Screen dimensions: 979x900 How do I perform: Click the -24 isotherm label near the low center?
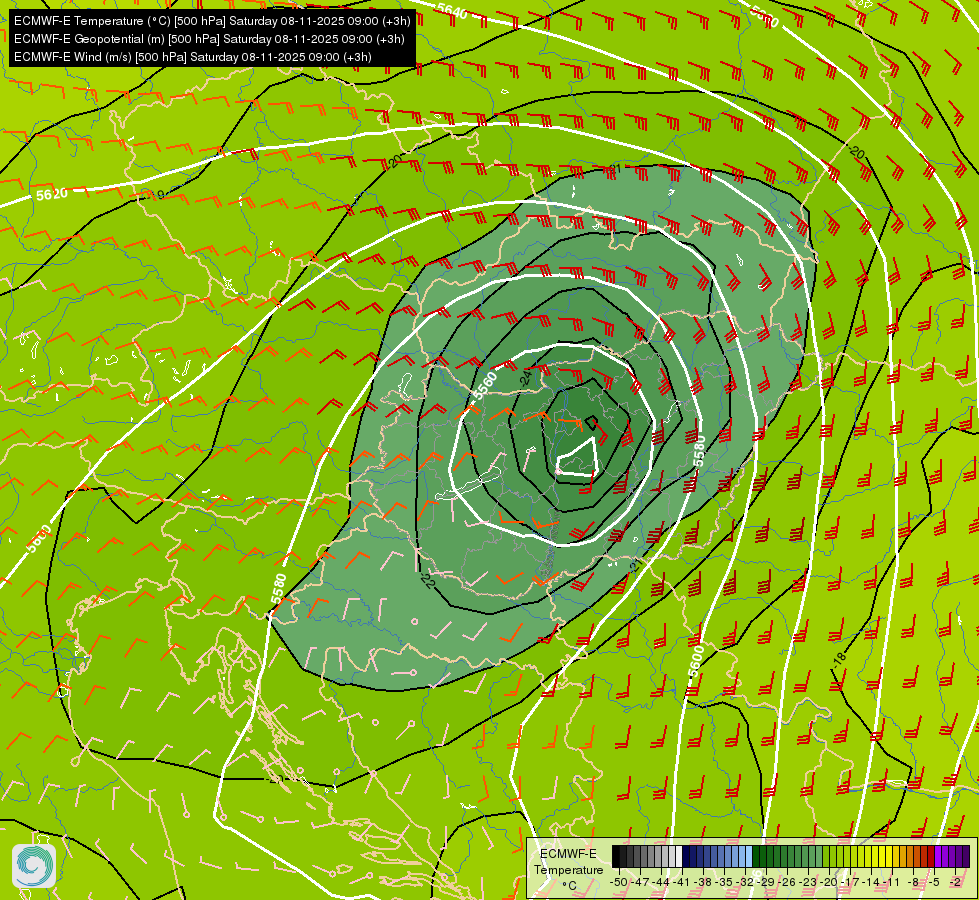[526, 377]
